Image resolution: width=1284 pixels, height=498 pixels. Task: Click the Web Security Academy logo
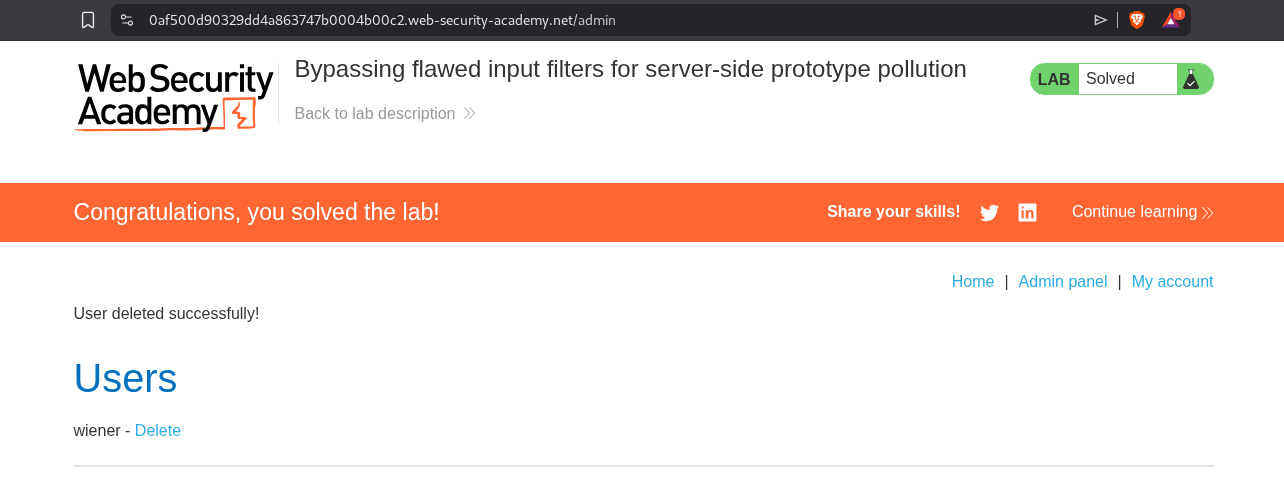[x=175, y=97]
